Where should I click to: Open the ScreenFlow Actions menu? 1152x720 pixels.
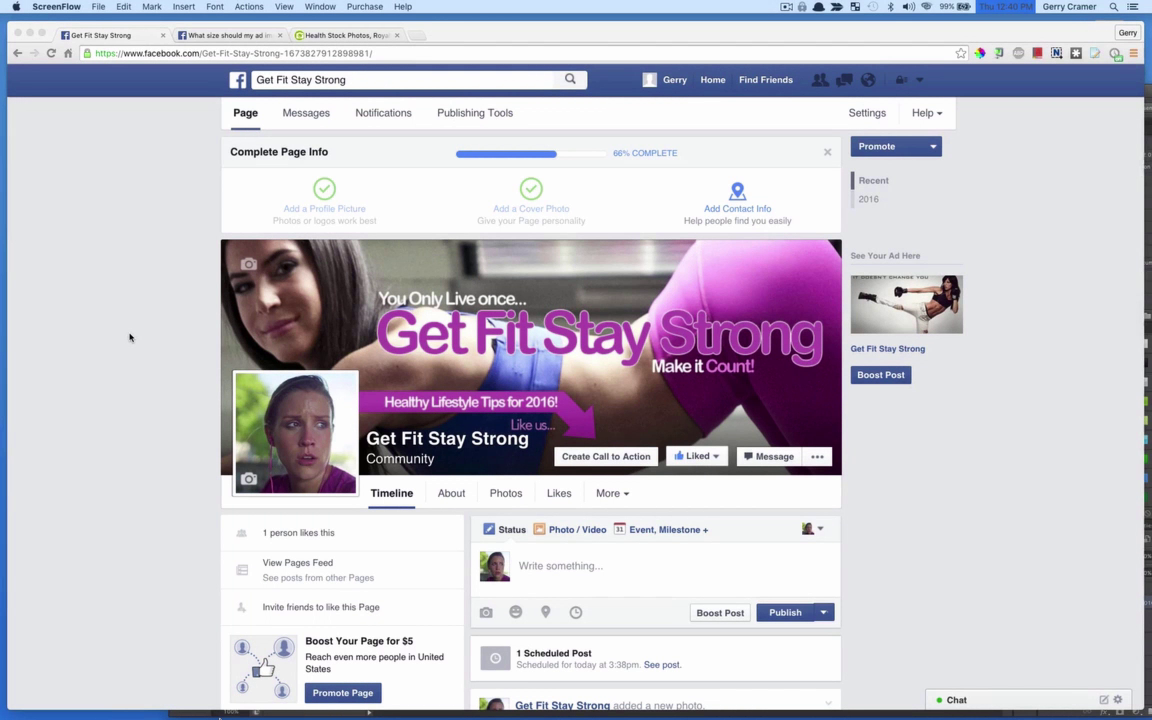[248, 7]
